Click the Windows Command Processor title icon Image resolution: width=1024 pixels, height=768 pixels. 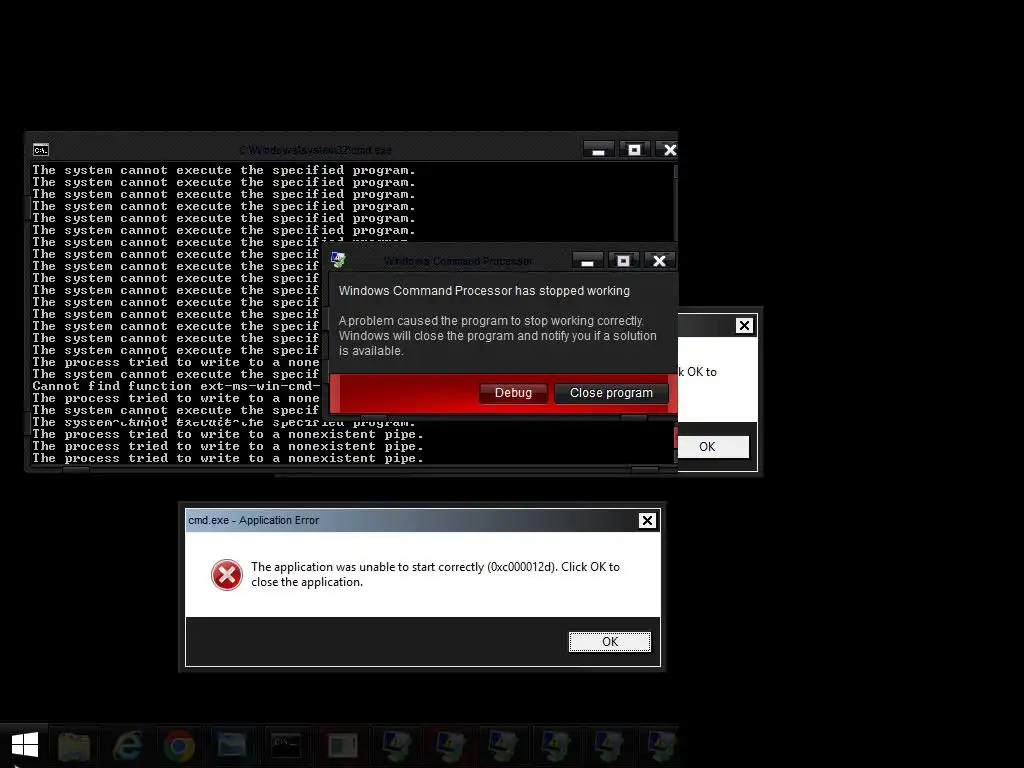[x=338, y=260]
